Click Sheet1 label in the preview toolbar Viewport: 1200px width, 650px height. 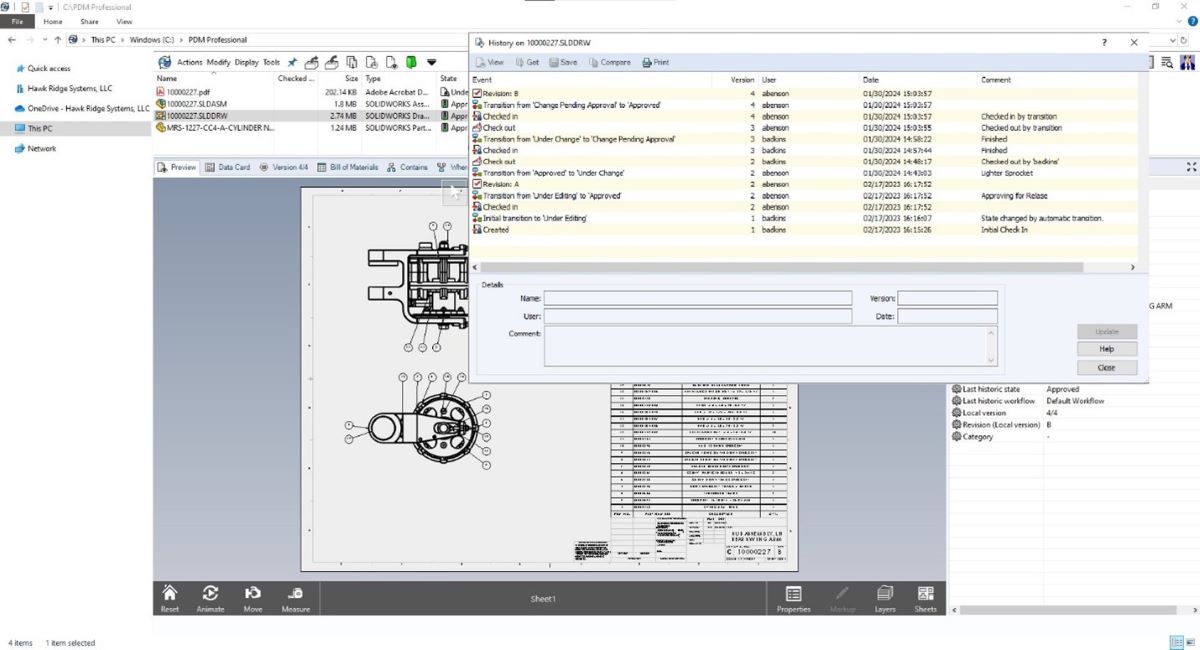coord(542,598)
